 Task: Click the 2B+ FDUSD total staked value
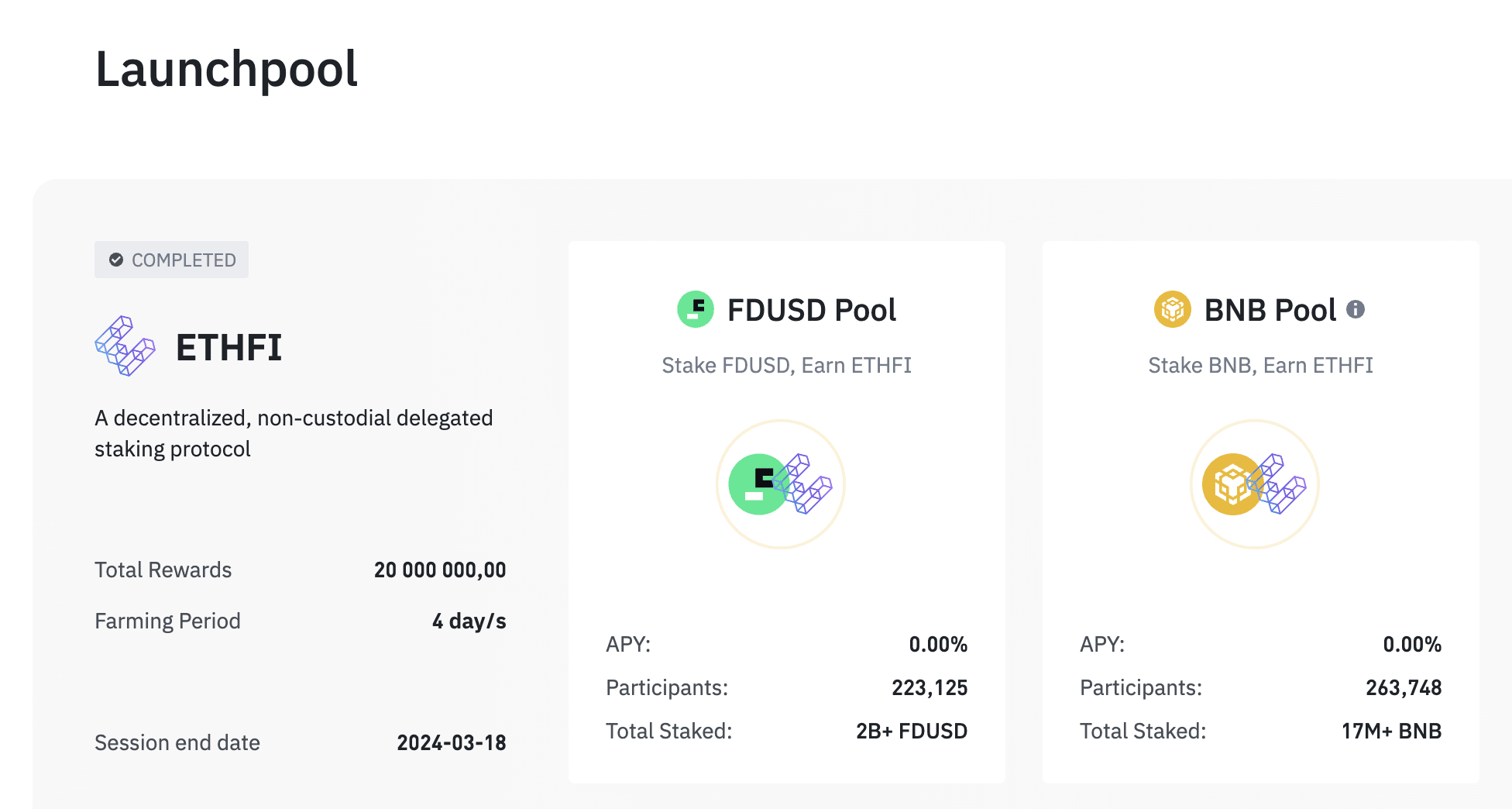pos(911,731)
